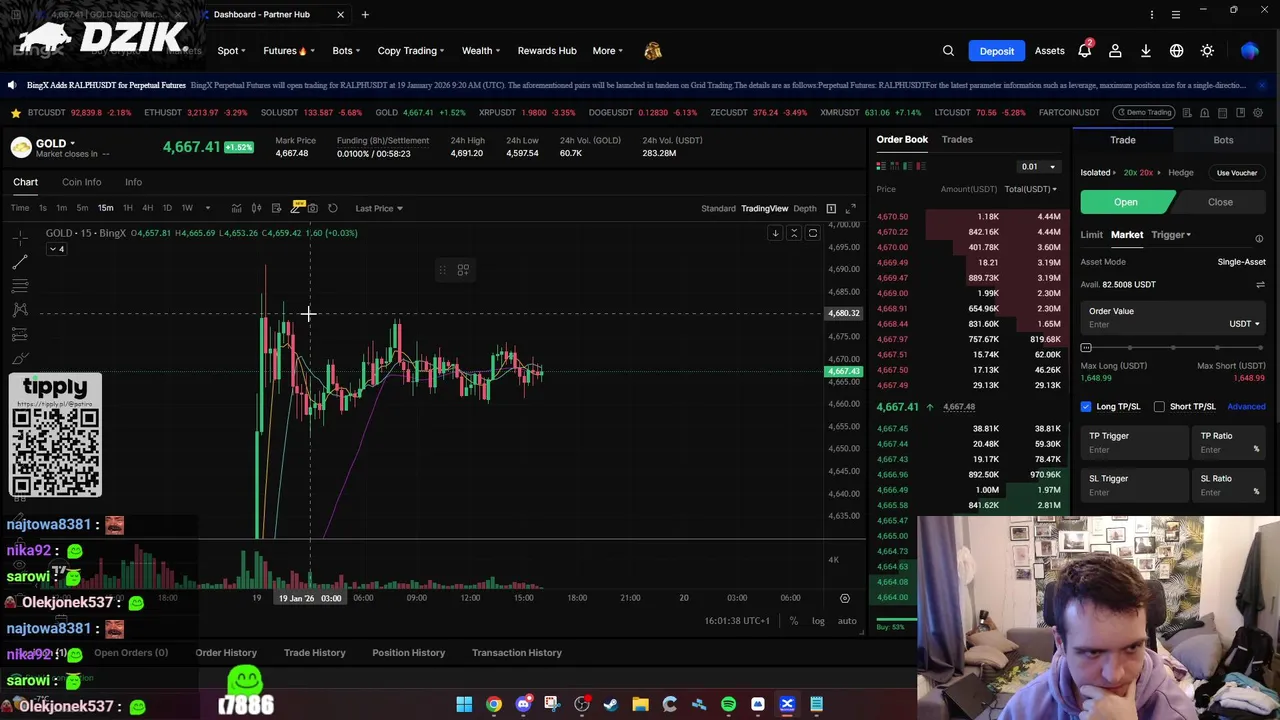Open Spotify from the taskbar
The height and width of the screenshot is (720, 1280).
point(728,705)
